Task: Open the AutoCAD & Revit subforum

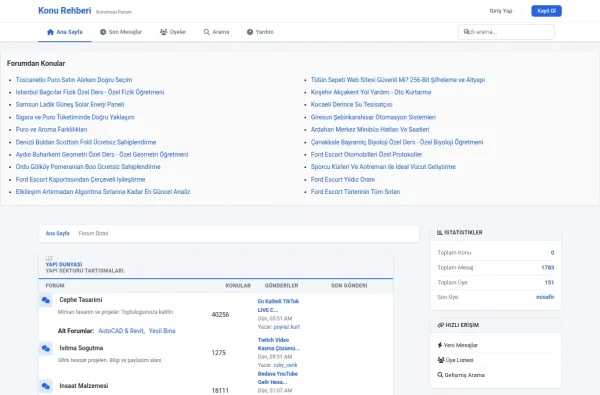Action: 121,331
